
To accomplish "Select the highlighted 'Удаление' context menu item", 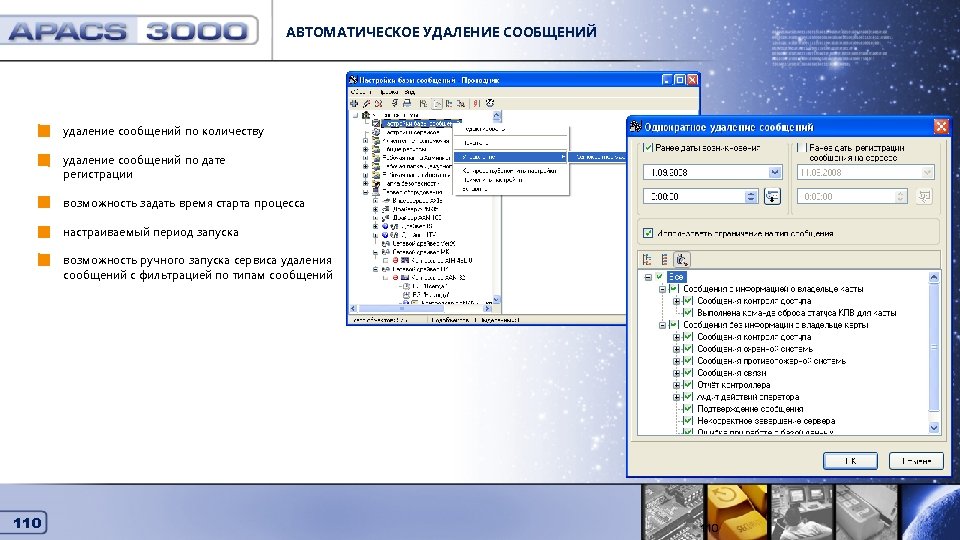I will pos(511,157).
